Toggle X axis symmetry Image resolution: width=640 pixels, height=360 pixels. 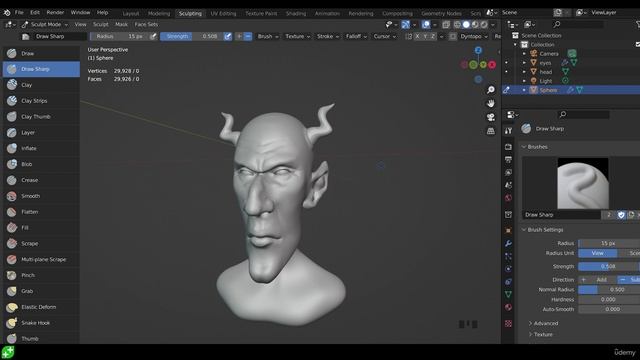pyautogui.click(x=417, y=36)
